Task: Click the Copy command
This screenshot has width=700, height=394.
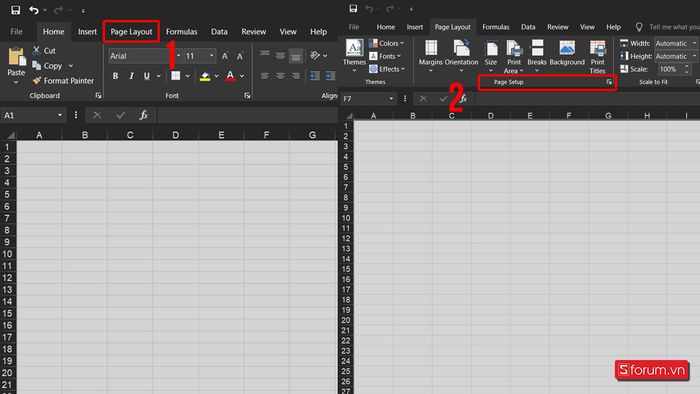Action: 47,66
